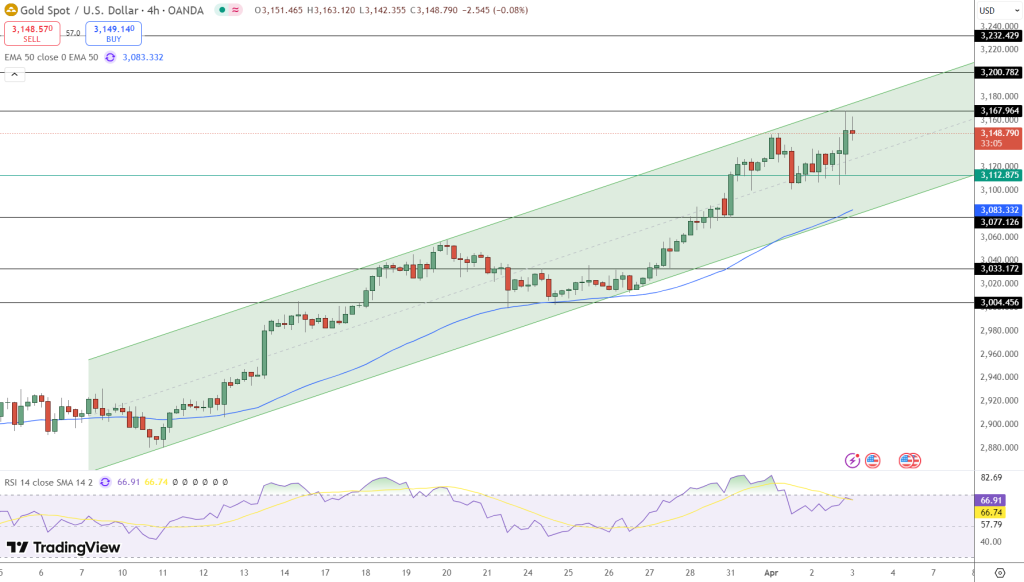Click the 13 date on time axis
This screenshot has width=1024, height=582.
click(244, 573)
